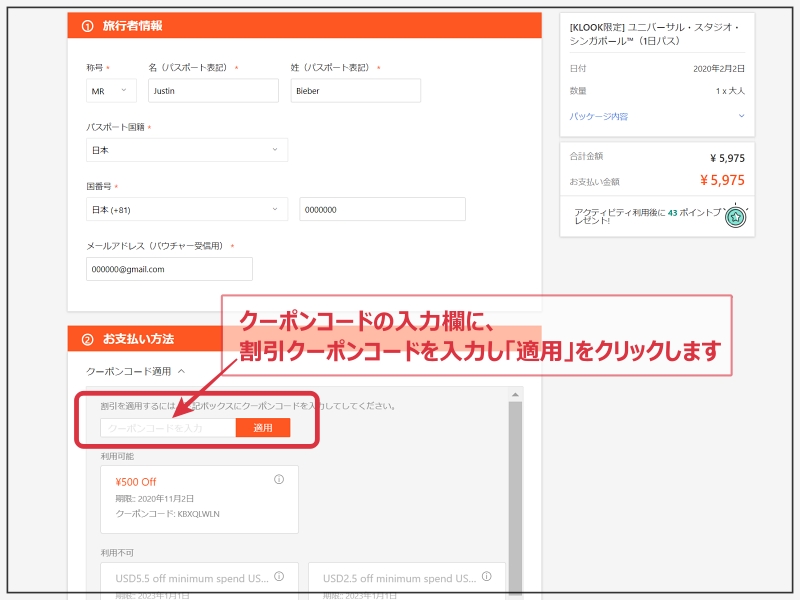Click the coupon list scrollbar up arrow
Viewport: 800px width, 600px height.
[515, 394]
